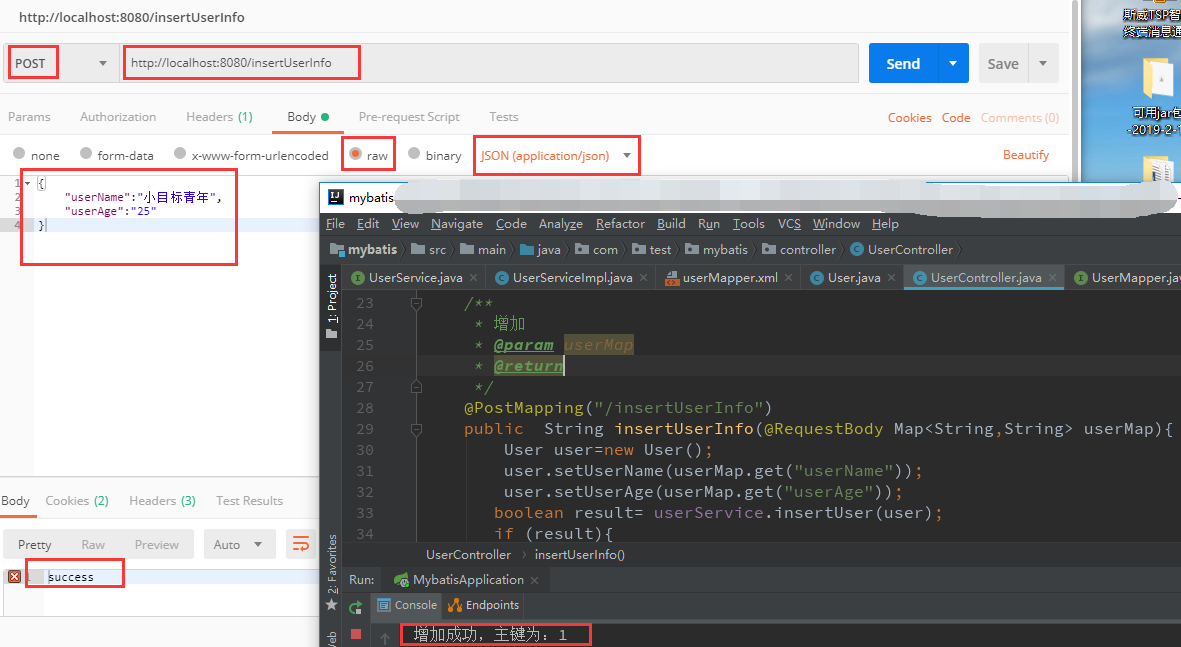Open the JSON (application/json) content type dropdown
Screen dimensions: 1181x647
pyautogui.click(x=556, y=155)
